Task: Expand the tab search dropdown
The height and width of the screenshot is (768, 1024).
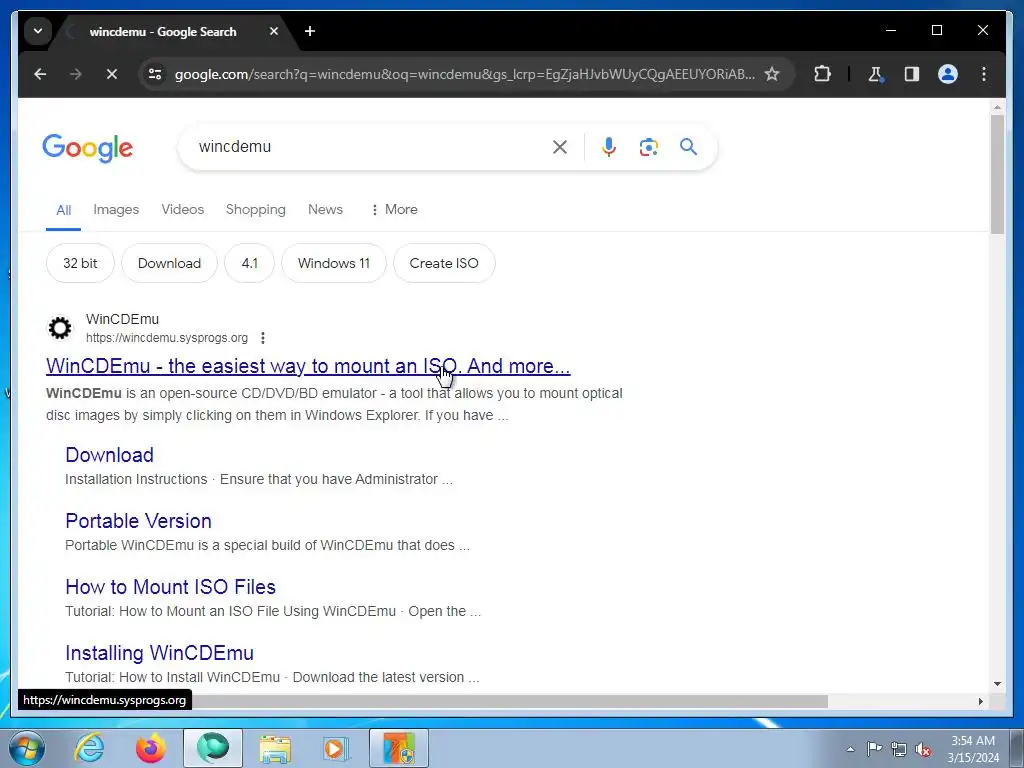Action: click(38, 31)
